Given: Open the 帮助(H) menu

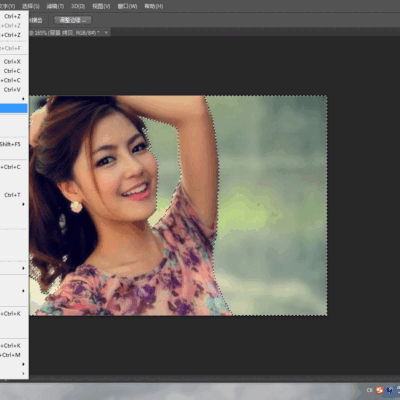Looking at the screenshot, I should 153,6.
